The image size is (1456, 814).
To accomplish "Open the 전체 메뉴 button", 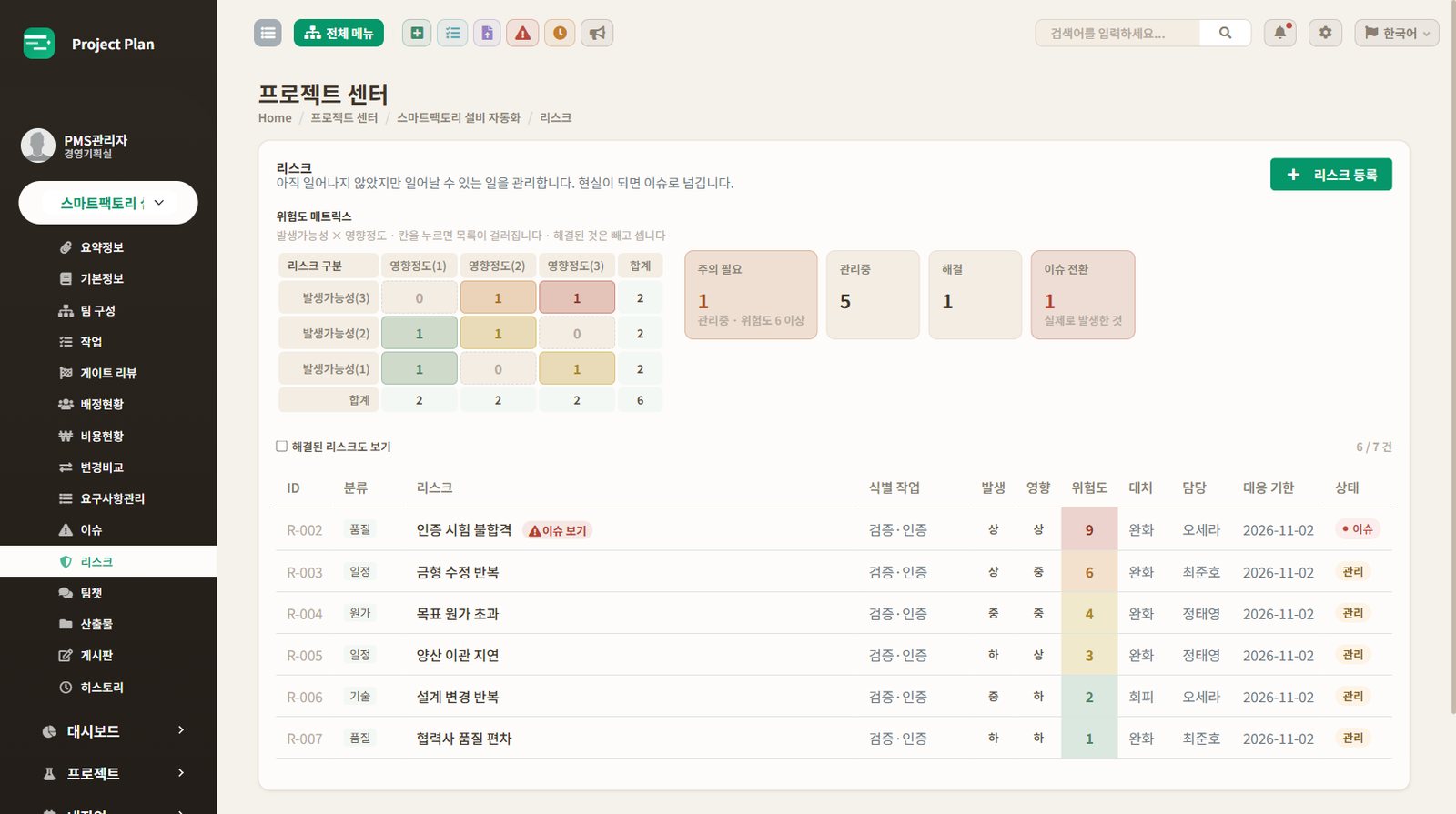I will pyautogui.click(x=339, y=33).
